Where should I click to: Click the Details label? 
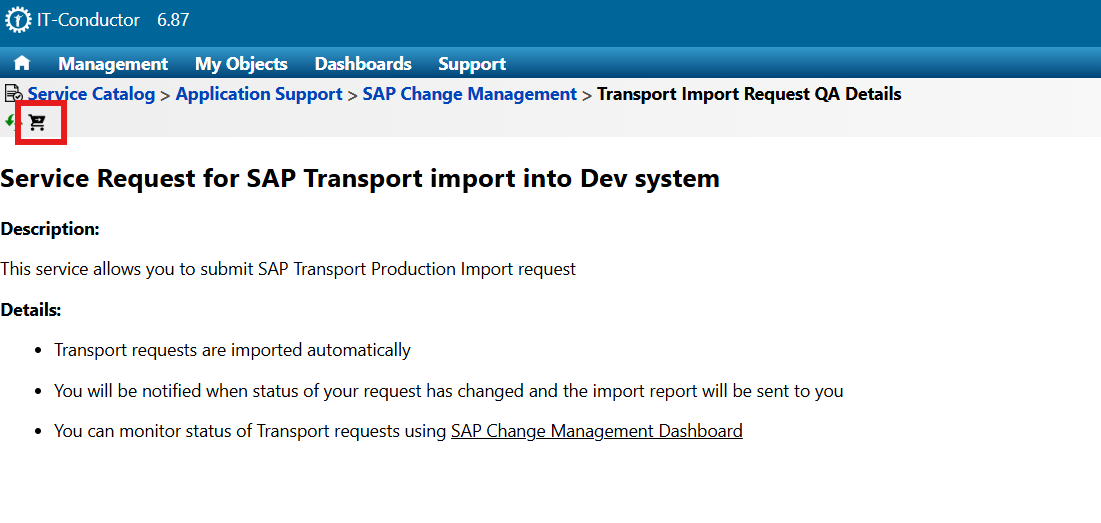tap(31, 310)
